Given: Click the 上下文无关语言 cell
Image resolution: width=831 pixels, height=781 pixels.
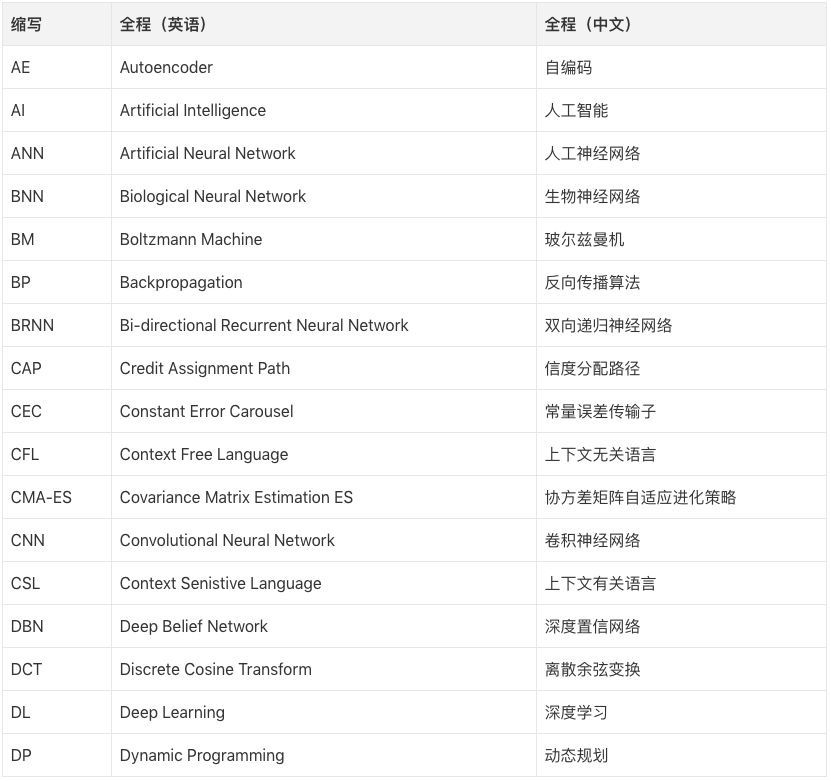Looking at the screenshot, I should [681, 454].
